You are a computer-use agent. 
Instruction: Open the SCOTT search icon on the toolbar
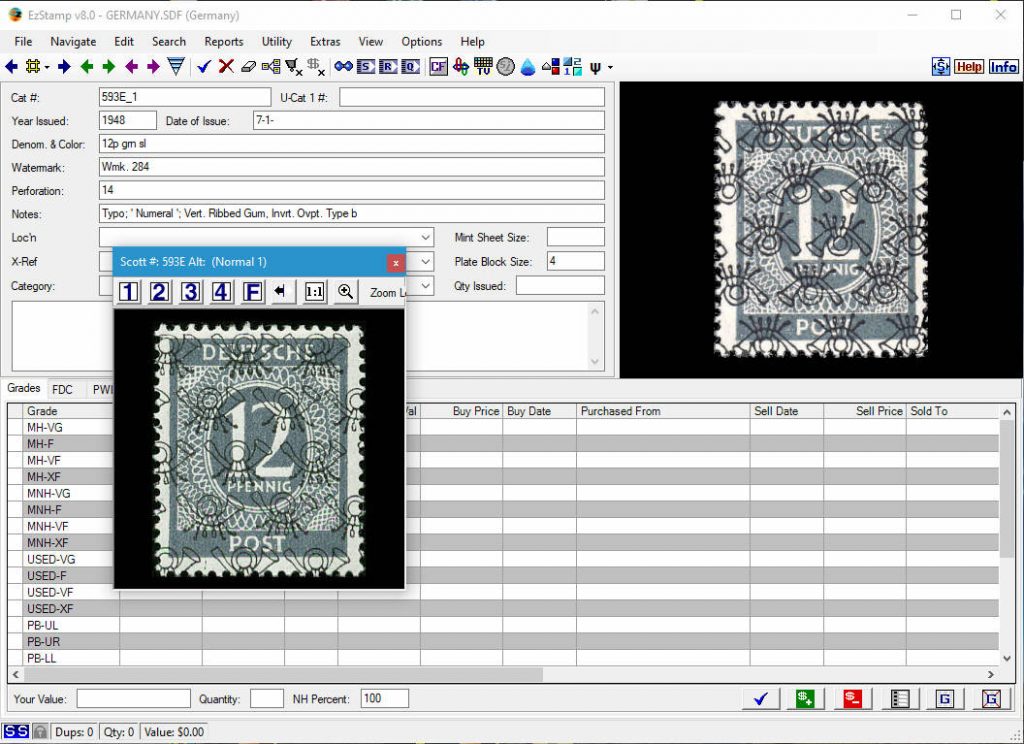pos(366,67)
